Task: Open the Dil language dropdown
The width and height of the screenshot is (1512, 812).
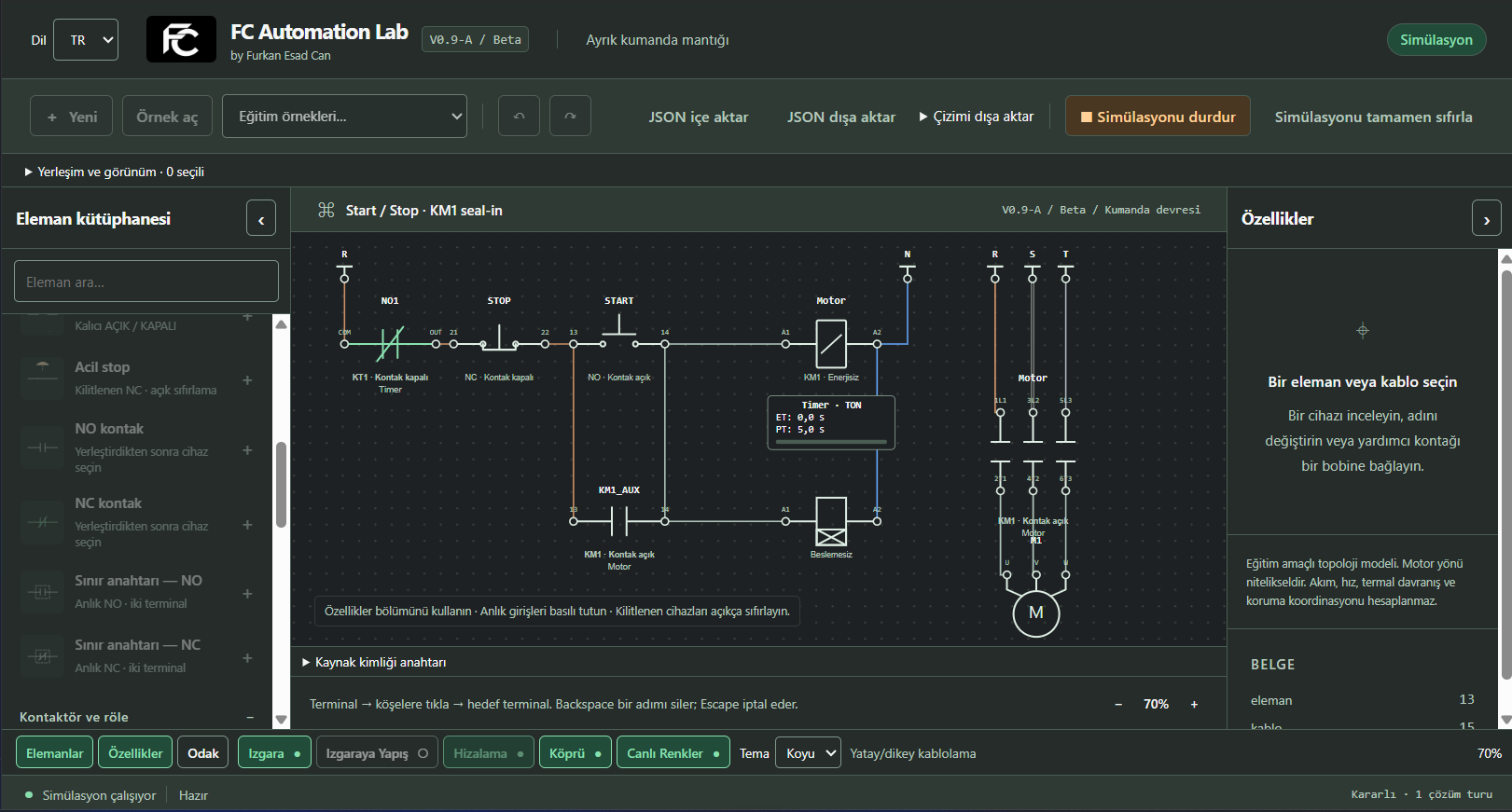Action: click(x=86, y=40)
